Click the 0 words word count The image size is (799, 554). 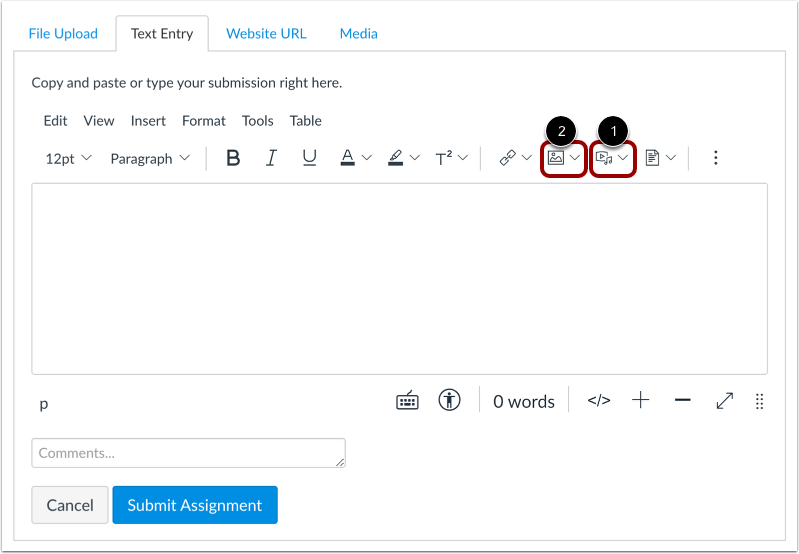pos(524,402)
